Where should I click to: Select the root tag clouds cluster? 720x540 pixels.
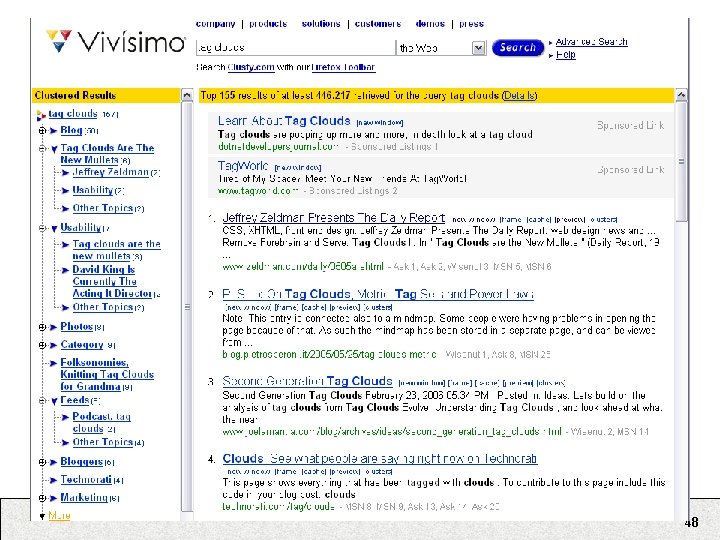pyautogui.click(x=73, y=113)
